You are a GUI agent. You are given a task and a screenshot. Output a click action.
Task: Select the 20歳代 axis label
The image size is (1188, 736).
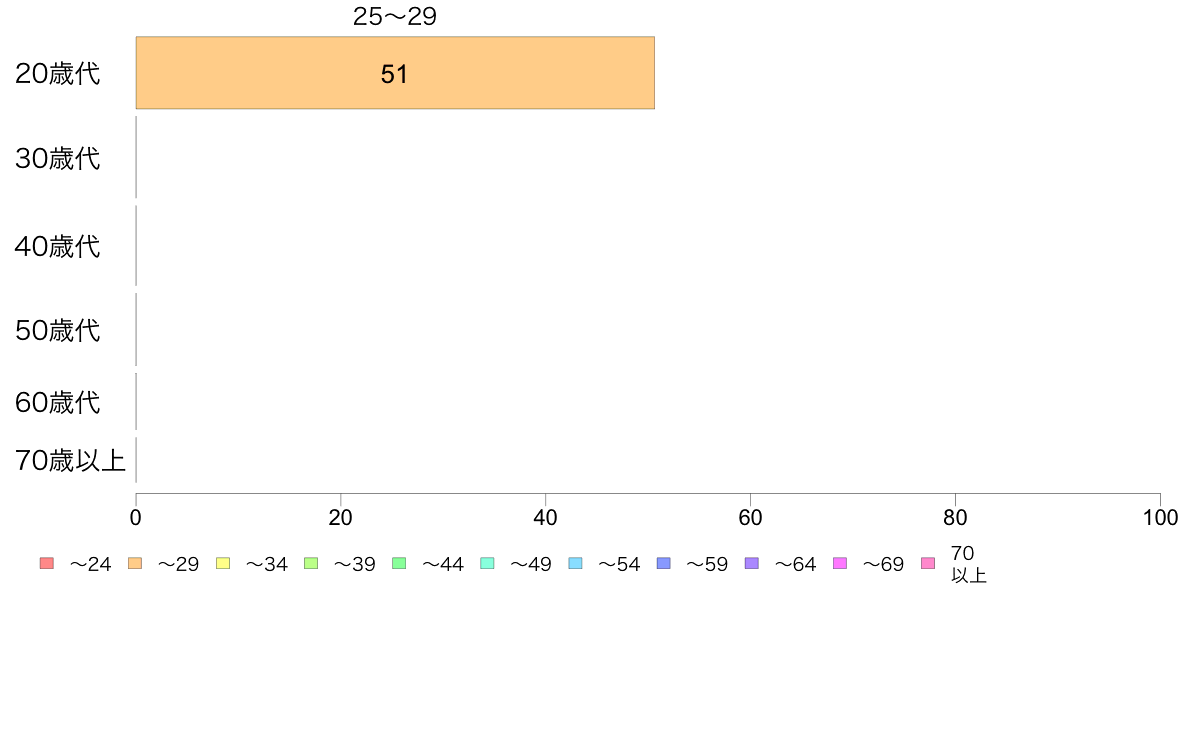coord(58,74)
